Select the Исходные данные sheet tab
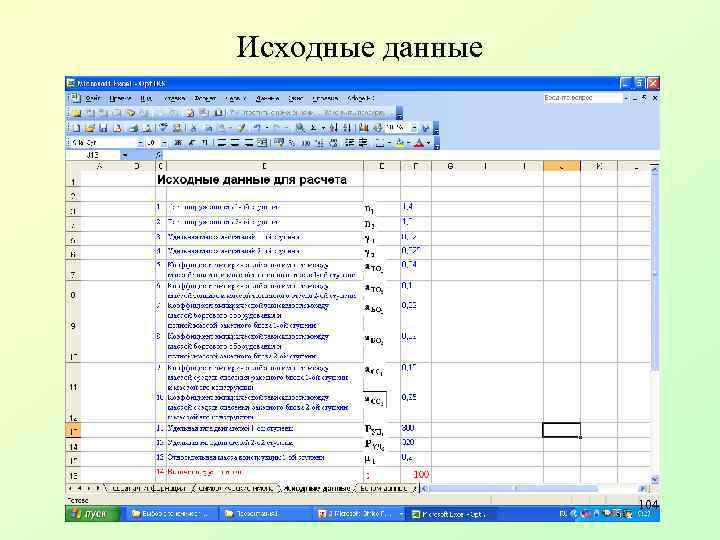This screenshot has height=540, width=720. coord(317,488)
